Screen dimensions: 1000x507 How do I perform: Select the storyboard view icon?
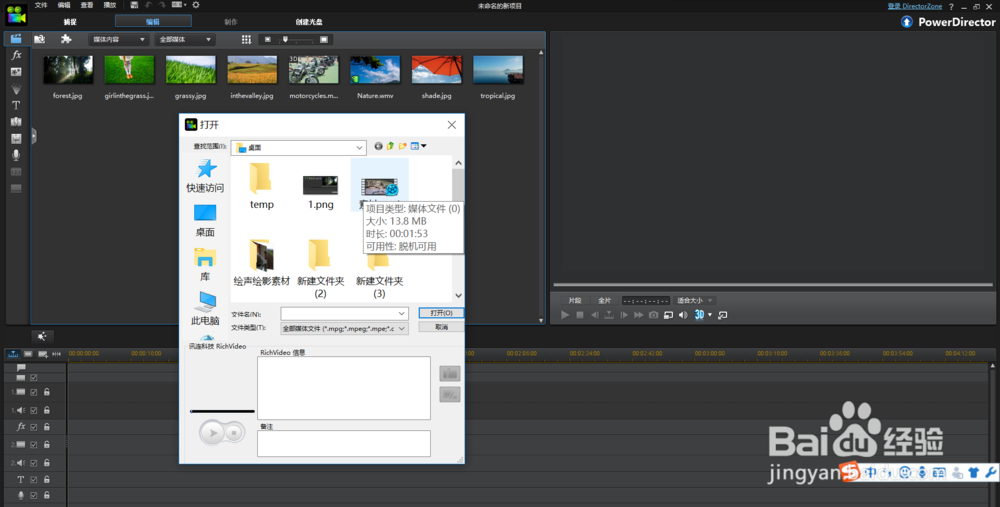(28, 354)
